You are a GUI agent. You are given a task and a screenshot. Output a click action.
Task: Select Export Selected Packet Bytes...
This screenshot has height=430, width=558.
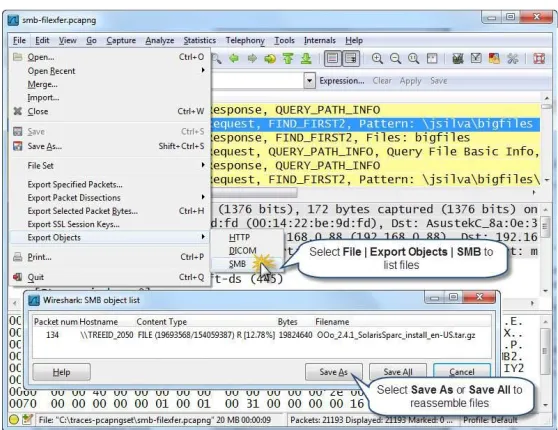(109, 211)
